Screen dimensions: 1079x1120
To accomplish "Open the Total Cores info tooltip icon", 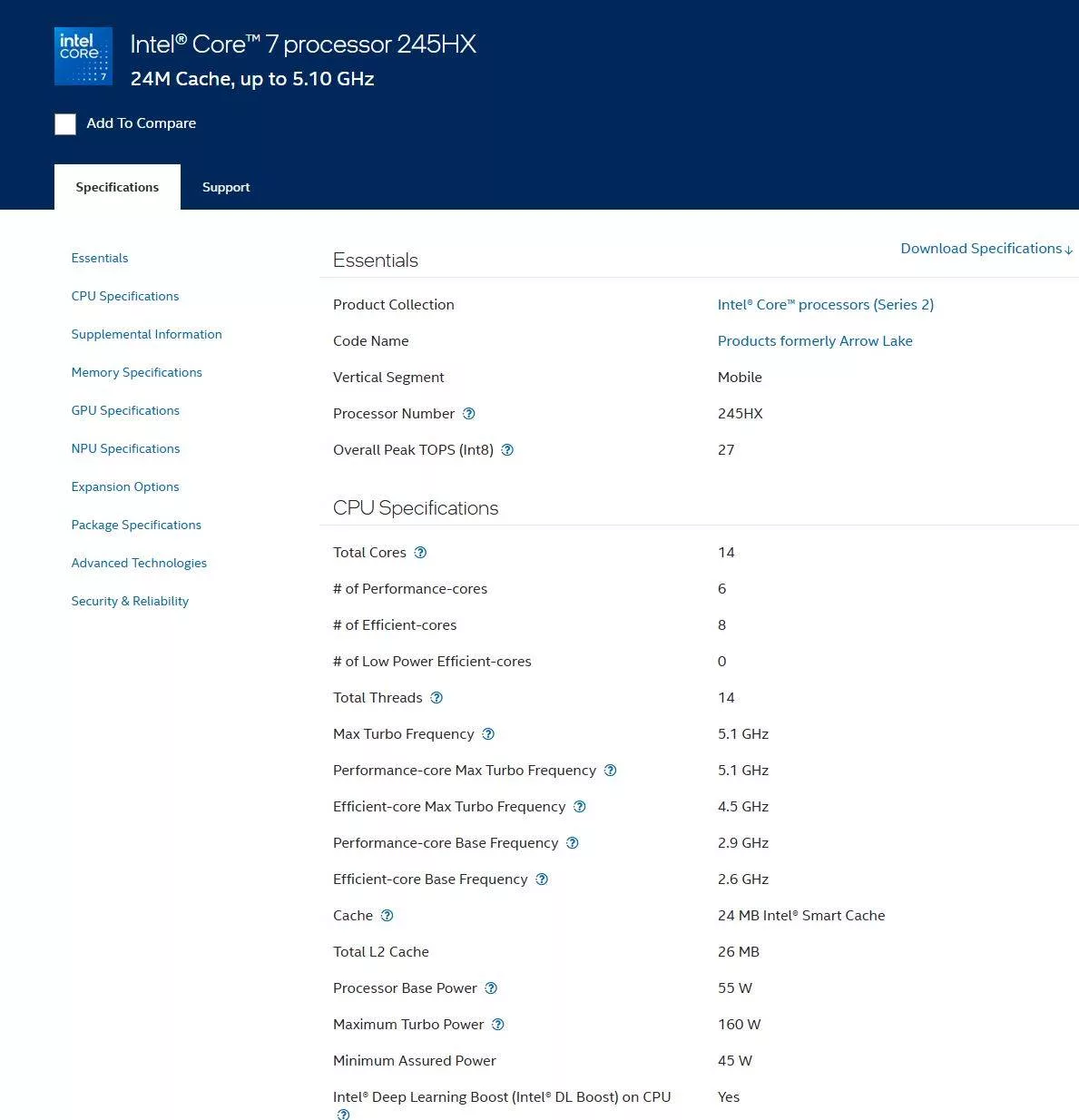I will (420, 553).
